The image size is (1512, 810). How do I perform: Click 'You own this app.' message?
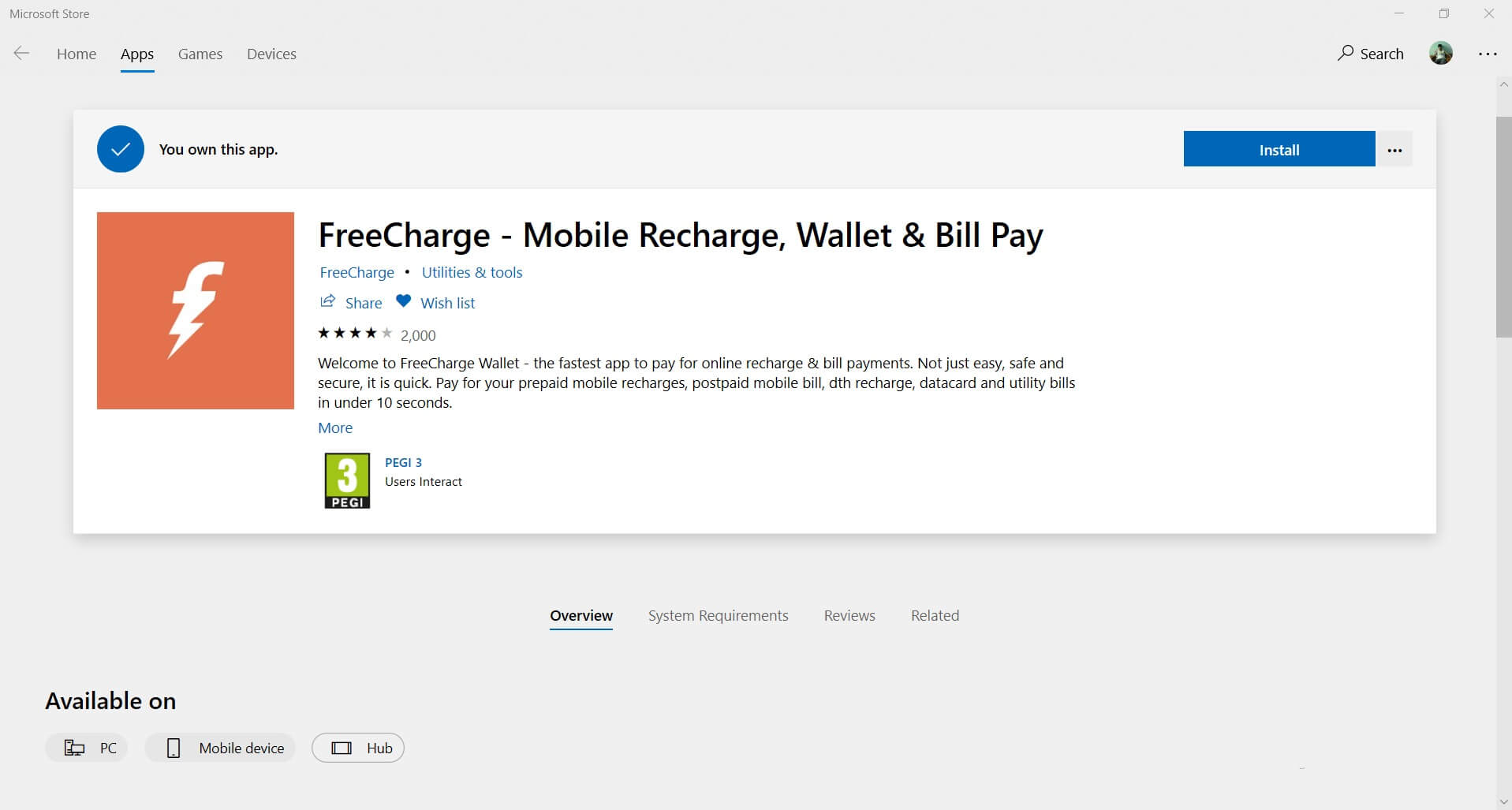(218, 149)
